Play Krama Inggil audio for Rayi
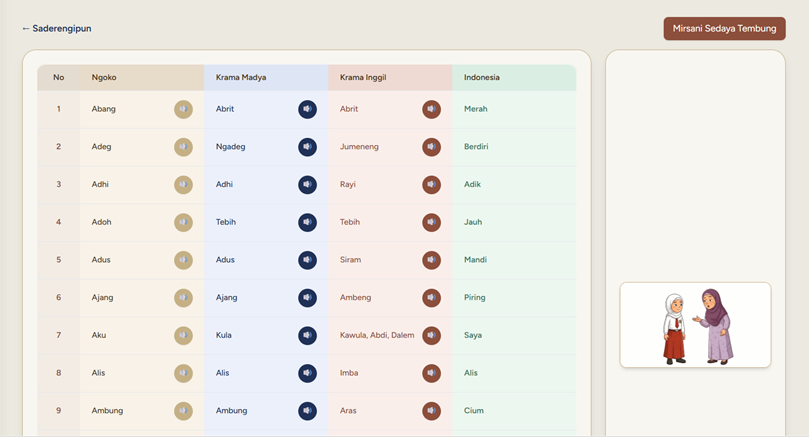 pyautogui.click(x=431, y=185)
